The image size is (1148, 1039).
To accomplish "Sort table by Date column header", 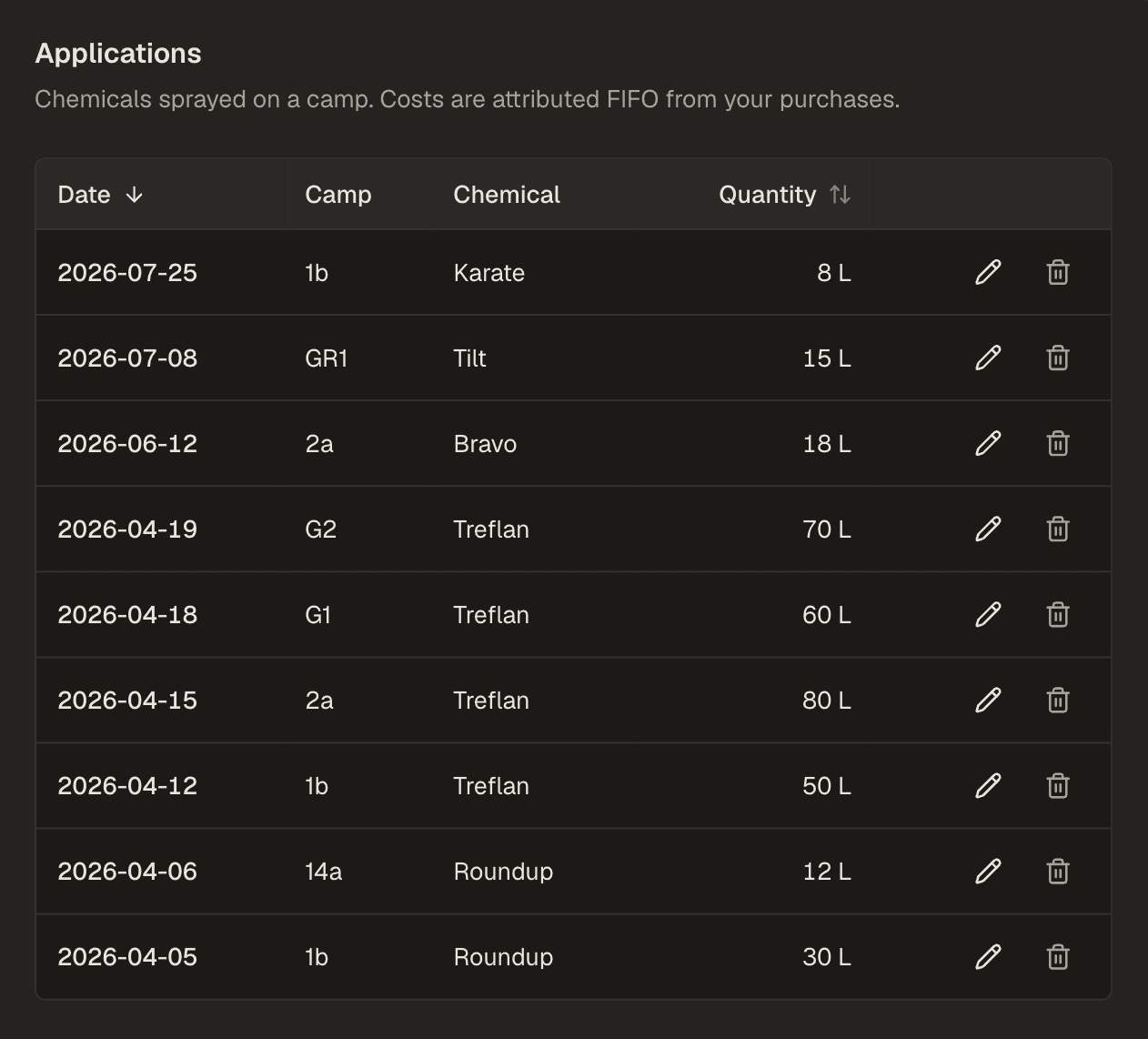I will tap(100, 195).
